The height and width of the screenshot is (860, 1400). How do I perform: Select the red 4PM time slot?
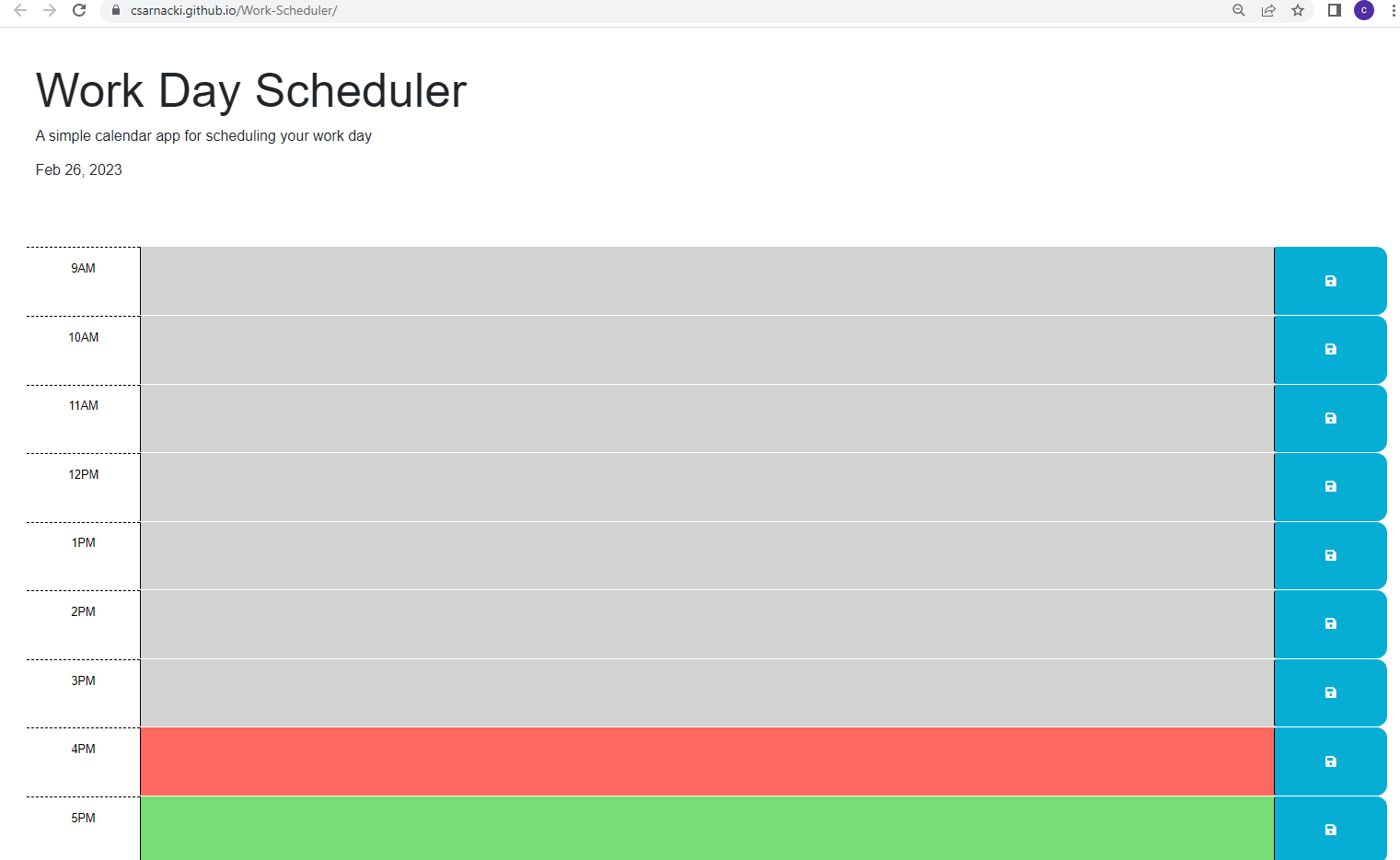click(700, 761)
